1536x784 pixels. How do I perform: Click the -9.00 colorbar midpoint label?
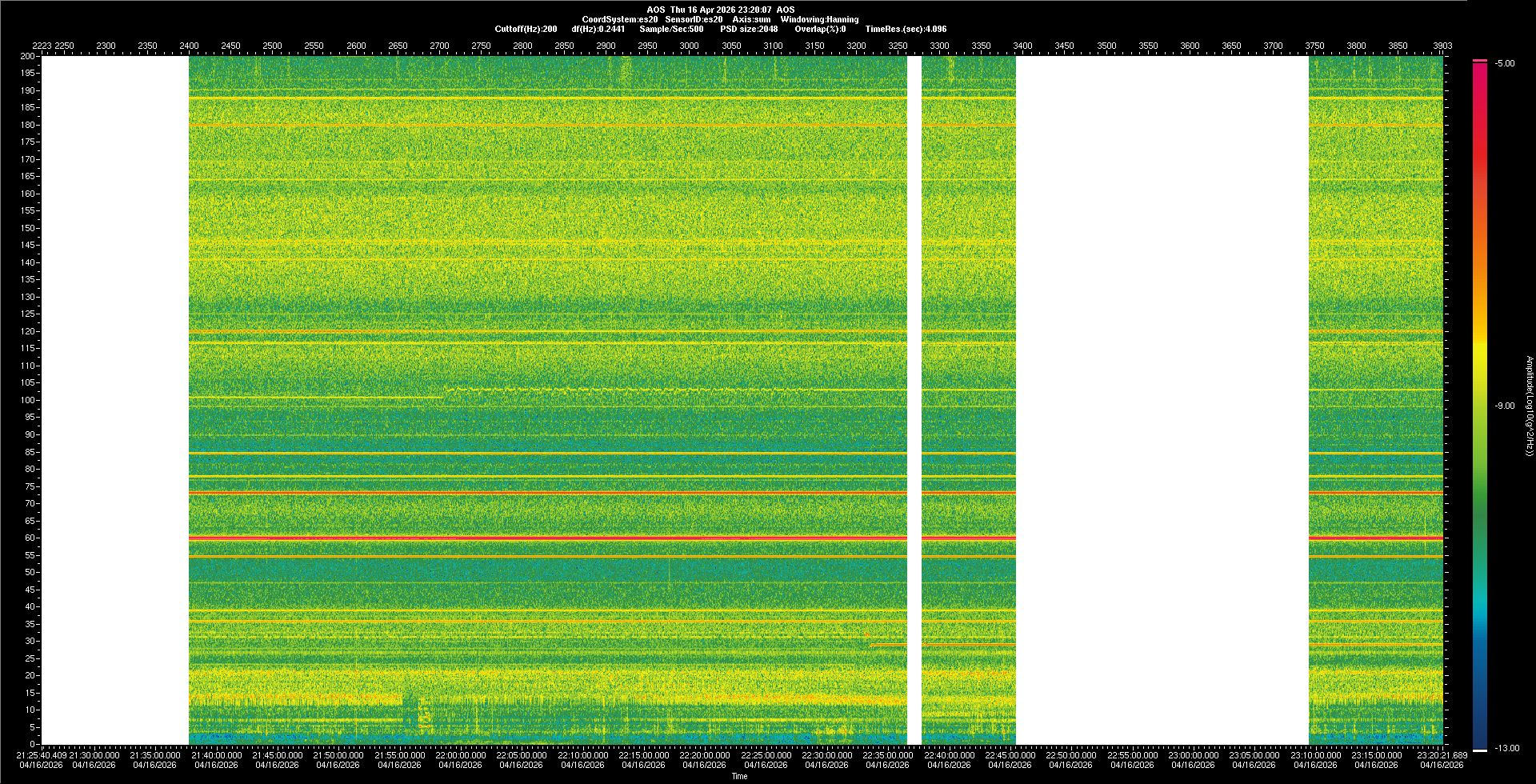[x=1505, y=406]
